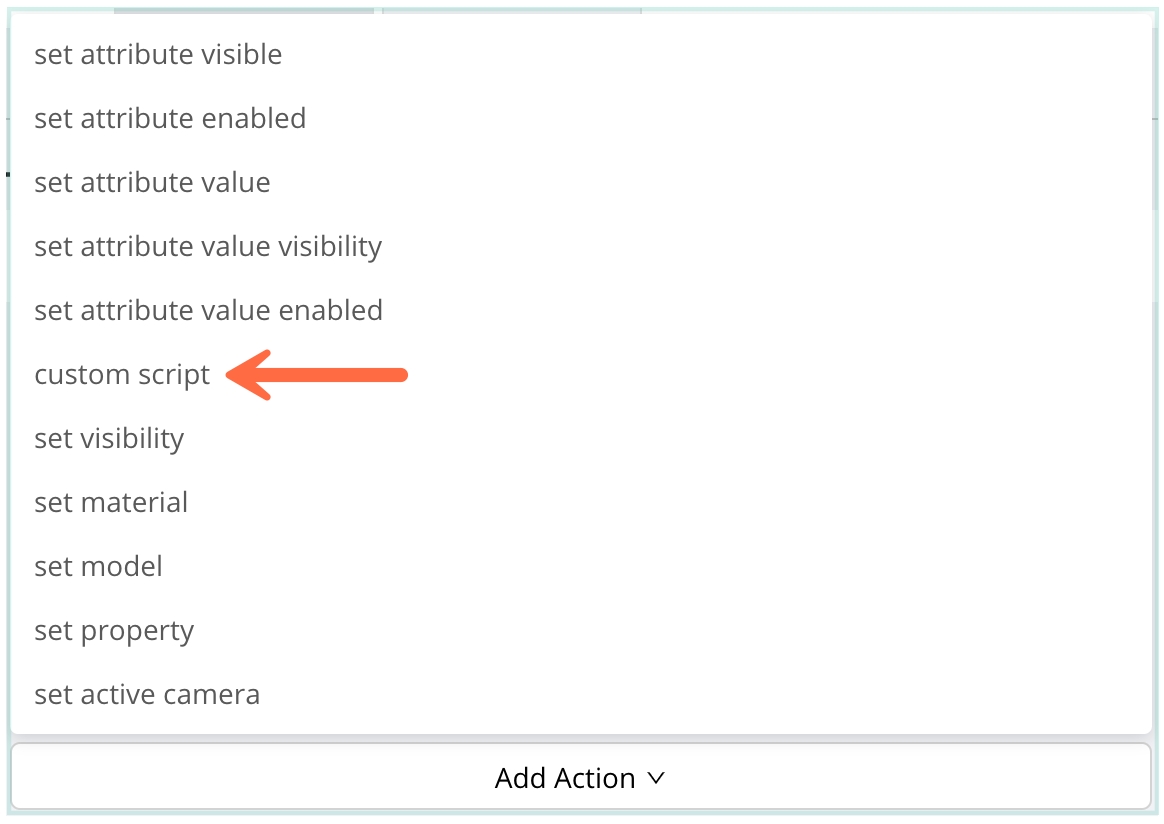
Task: Click the "Add Action" label text
Action: click(x=565, y=778)
